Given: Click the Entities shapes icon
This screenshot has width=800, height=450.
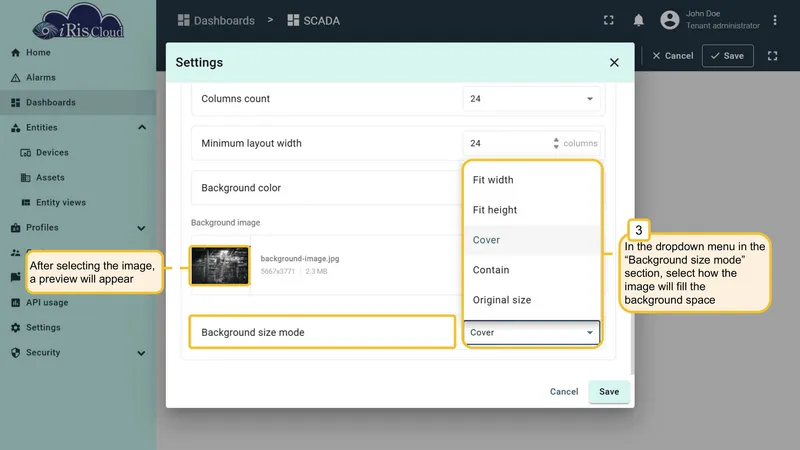Looking at the screenshot, I should pos(15,128).
